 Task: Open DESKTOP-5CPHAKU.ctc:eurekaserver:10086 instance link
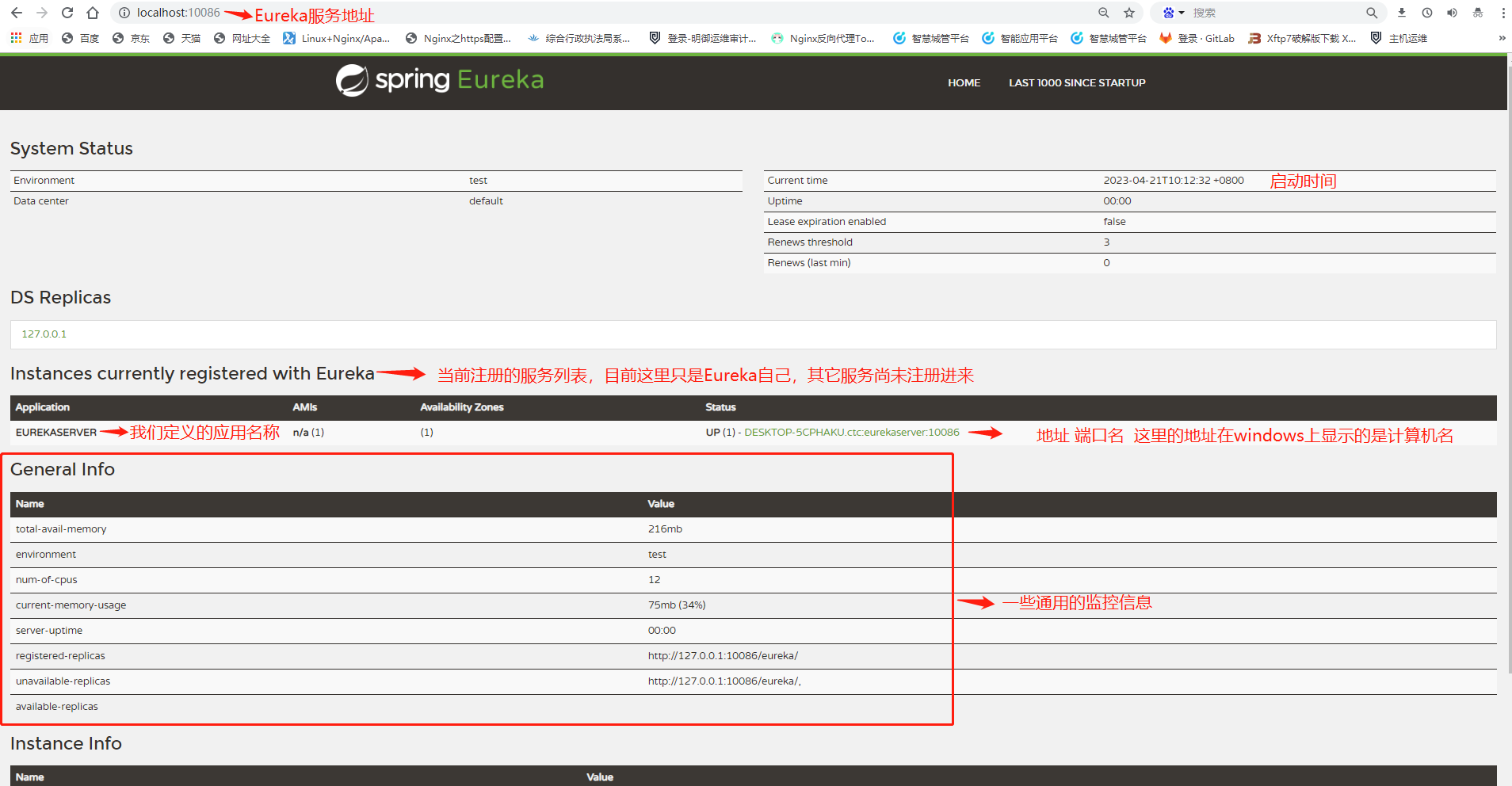852,432
